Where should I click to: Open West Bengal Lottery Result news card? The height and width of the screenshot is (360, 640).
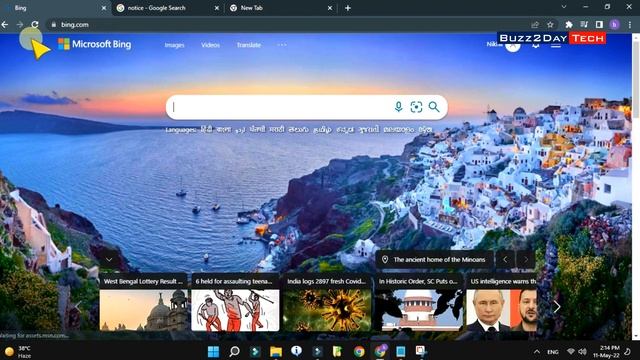[144, 302]
